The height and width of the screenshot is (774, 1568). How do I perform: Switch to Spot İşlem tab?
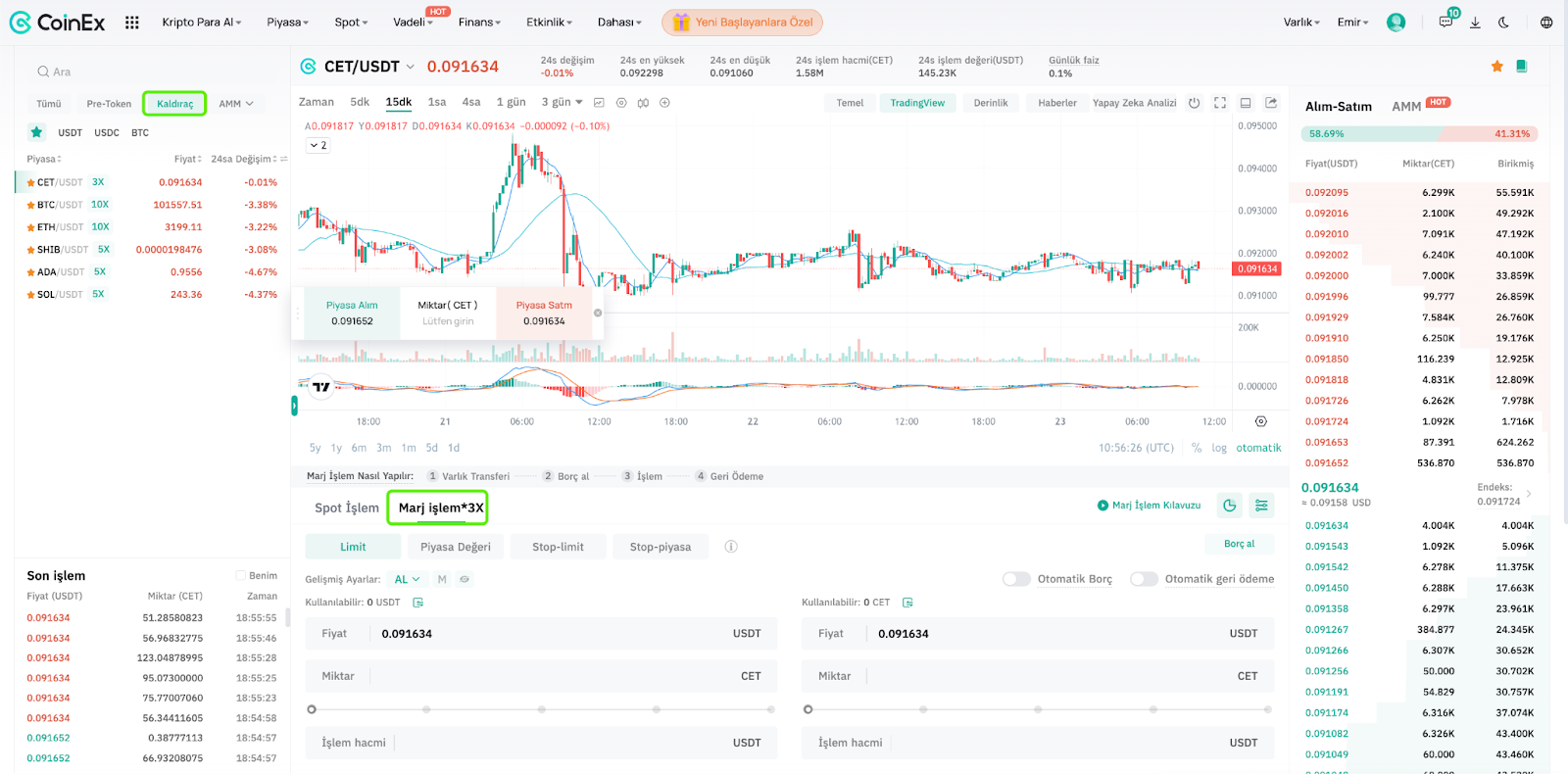click(x=347, y=508)
